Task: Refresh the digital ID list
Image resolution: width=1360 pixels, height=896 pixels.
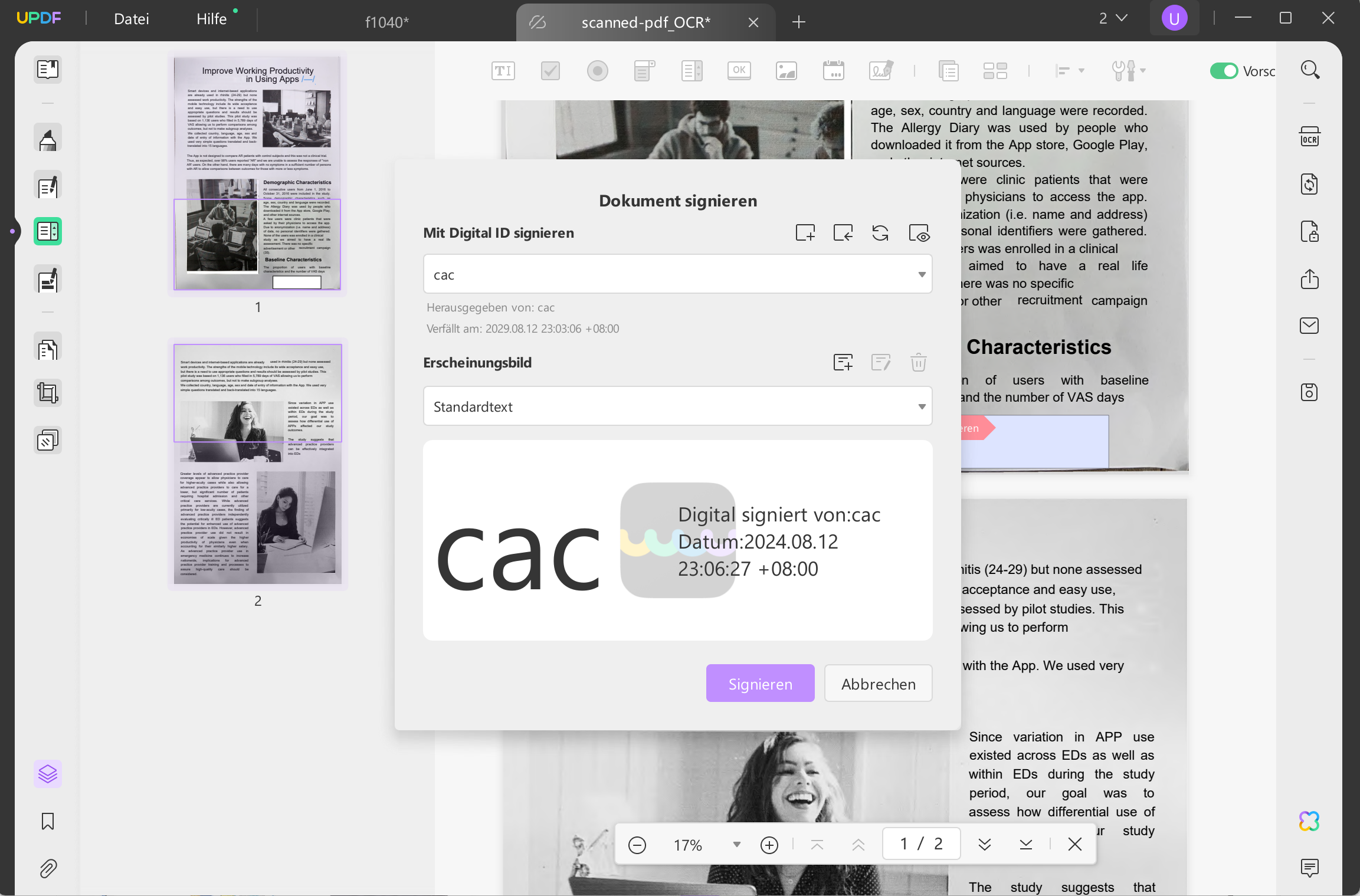Action: coord(880,232)
